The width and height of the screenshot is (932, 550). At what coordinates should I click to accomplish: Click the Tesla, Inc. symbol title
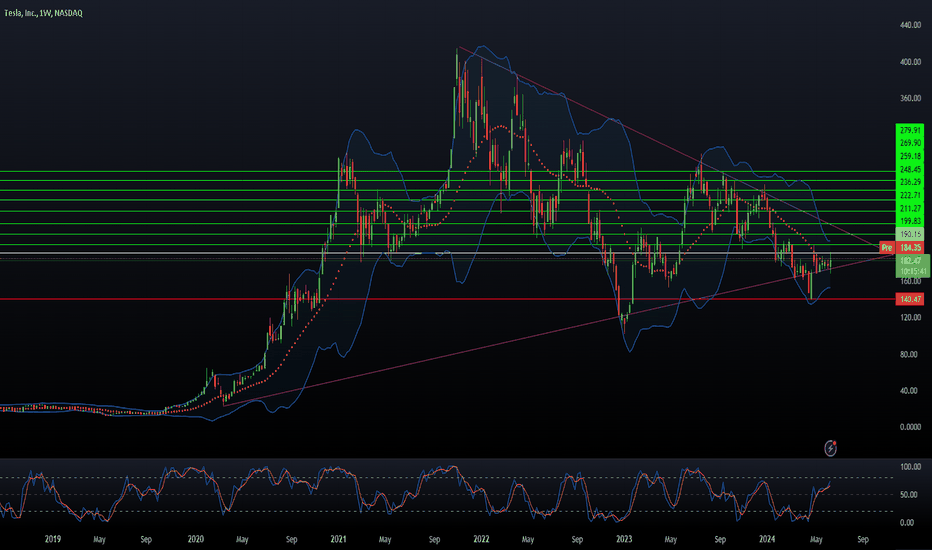point(43,13)
